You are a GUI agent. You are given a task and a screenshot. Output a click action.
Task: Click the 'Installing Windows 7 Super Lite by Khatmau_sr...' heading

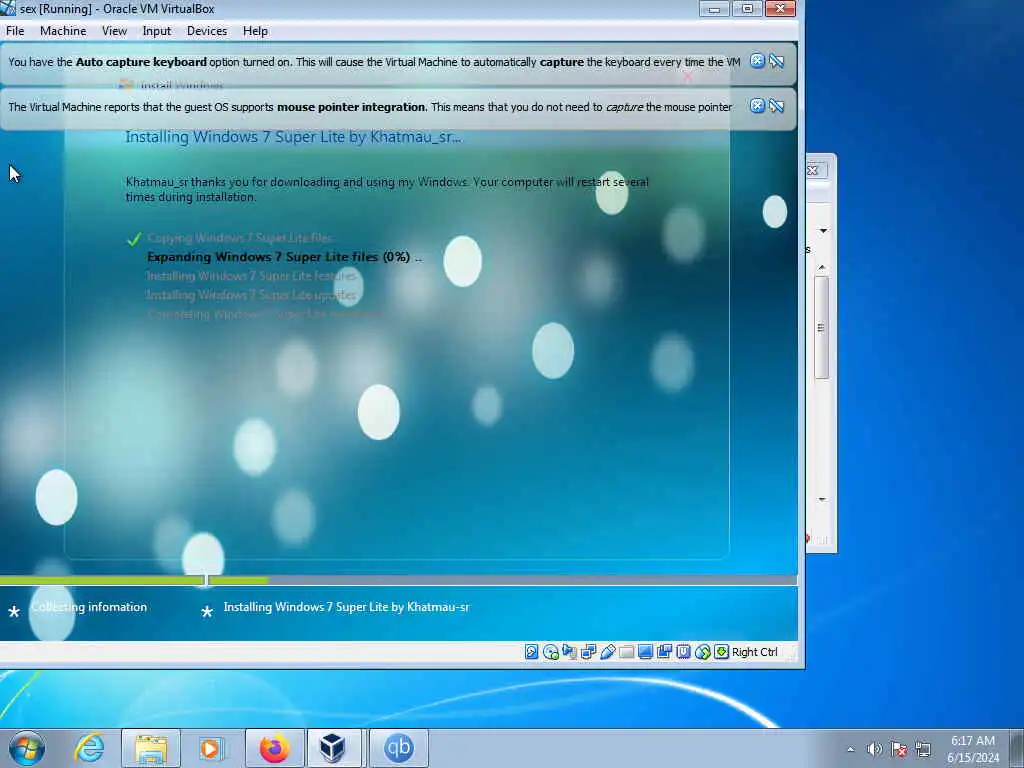pyautogui.click(x=293, y=137)
